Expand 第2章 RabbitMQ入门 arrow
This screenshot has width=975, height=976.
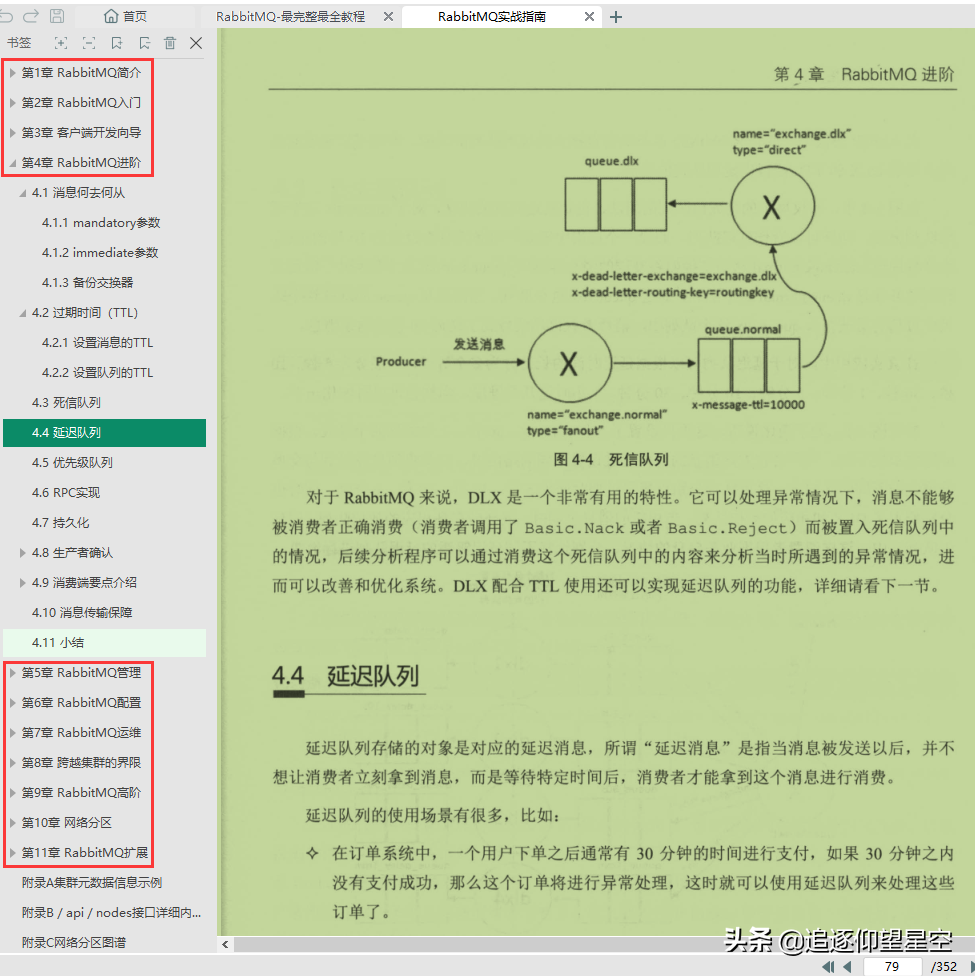[12, 103]
